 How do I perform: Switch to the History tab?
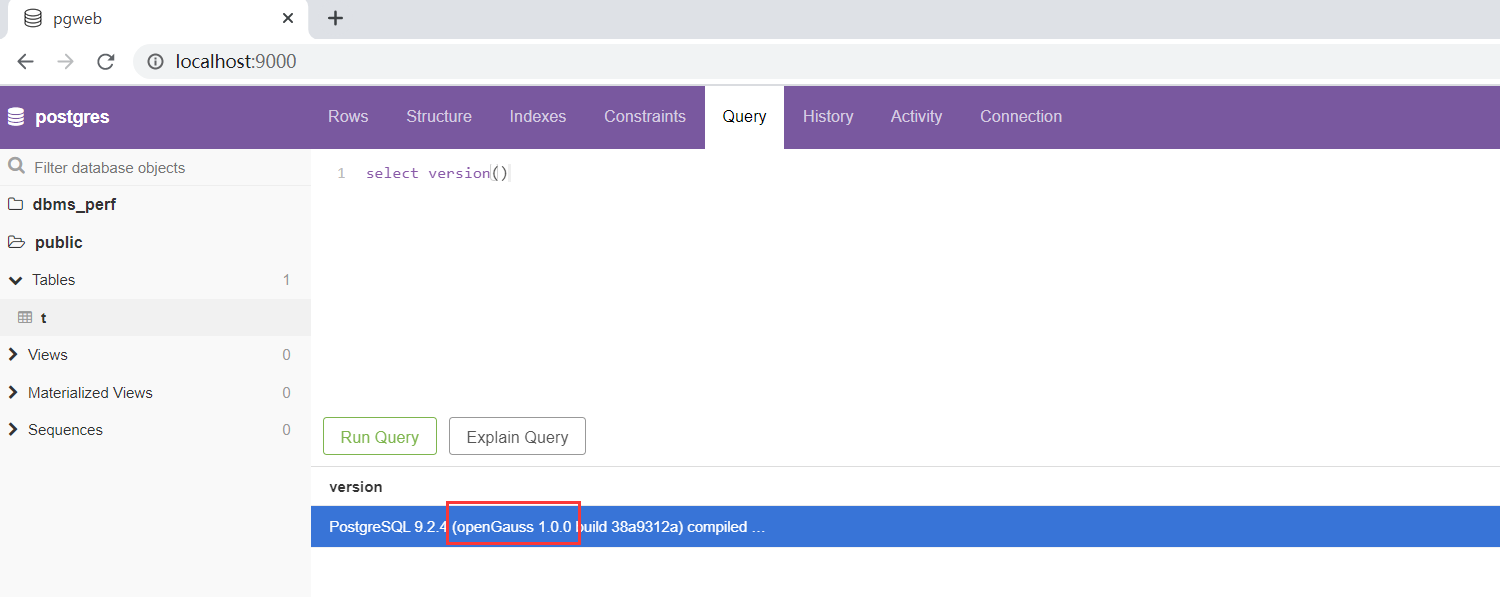click(828, 116)
